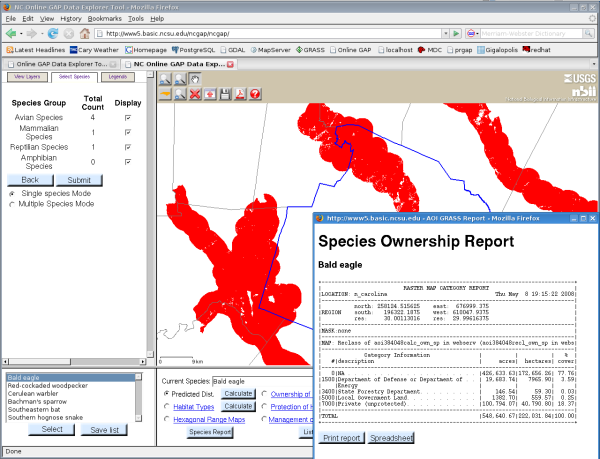This screenshot has height=459, width=600.
Task: Select the pan hand tool
Action: tap(195, 79)
